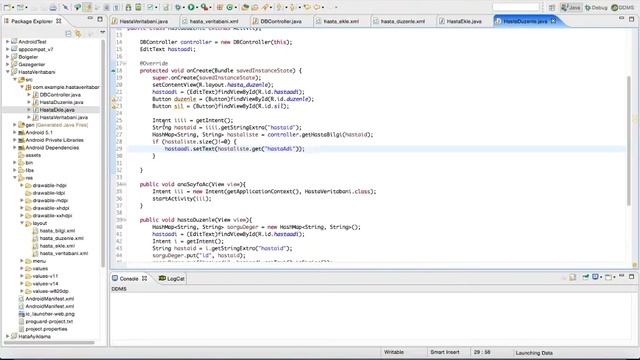The width and height of the screenshot is (640, 360).
Task: Click the lint check checkmark icon
Action: coord(150,7)
